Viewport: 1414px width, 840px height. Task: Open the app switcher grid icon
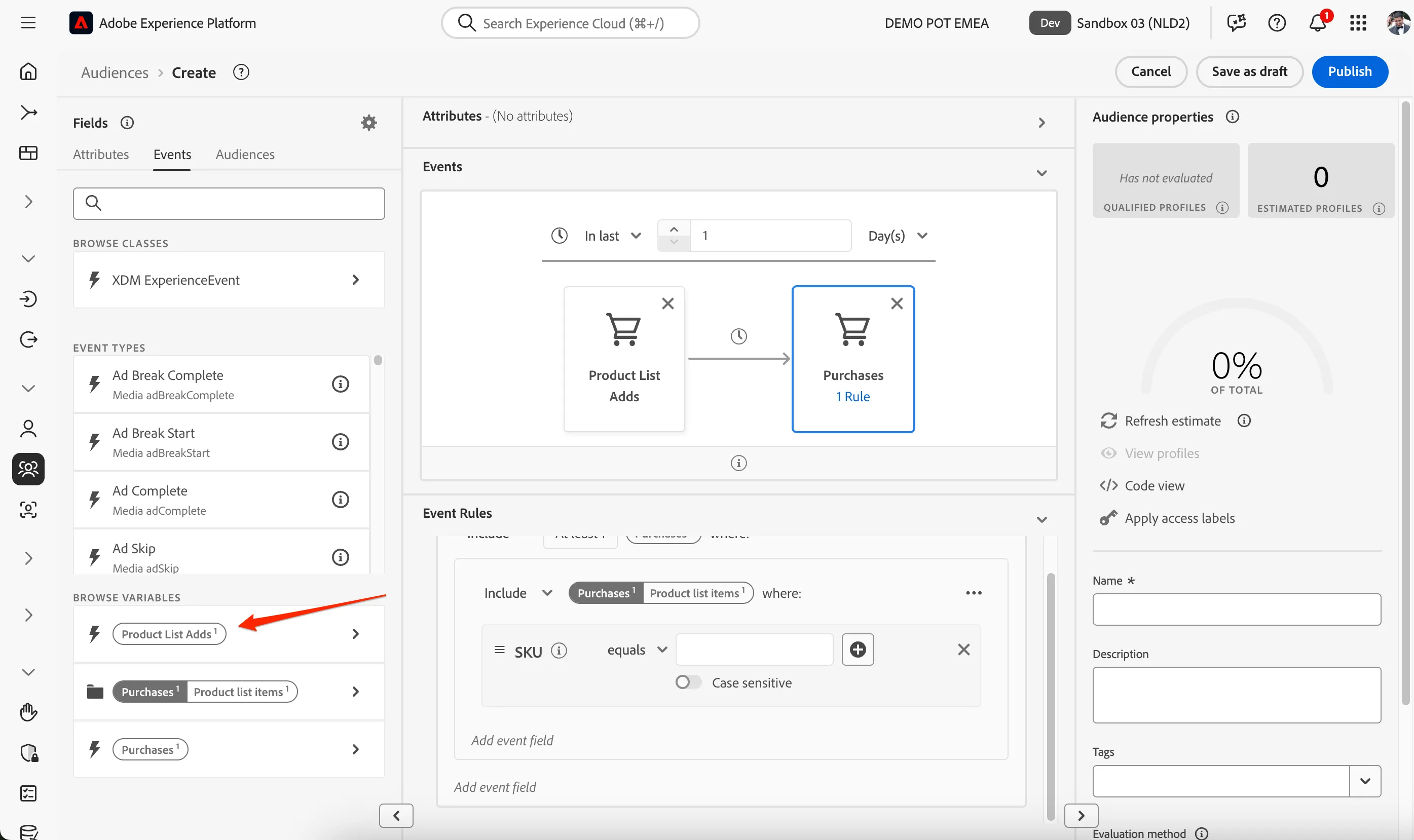pyautogui.click(x=1357, y=23)
